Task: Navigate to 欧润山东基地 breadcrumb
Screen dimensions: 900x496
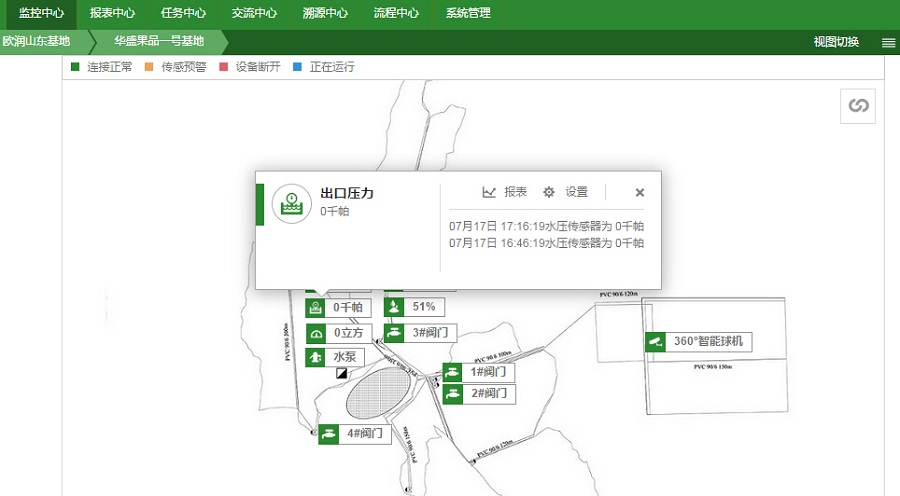Action: click(36, 42)
